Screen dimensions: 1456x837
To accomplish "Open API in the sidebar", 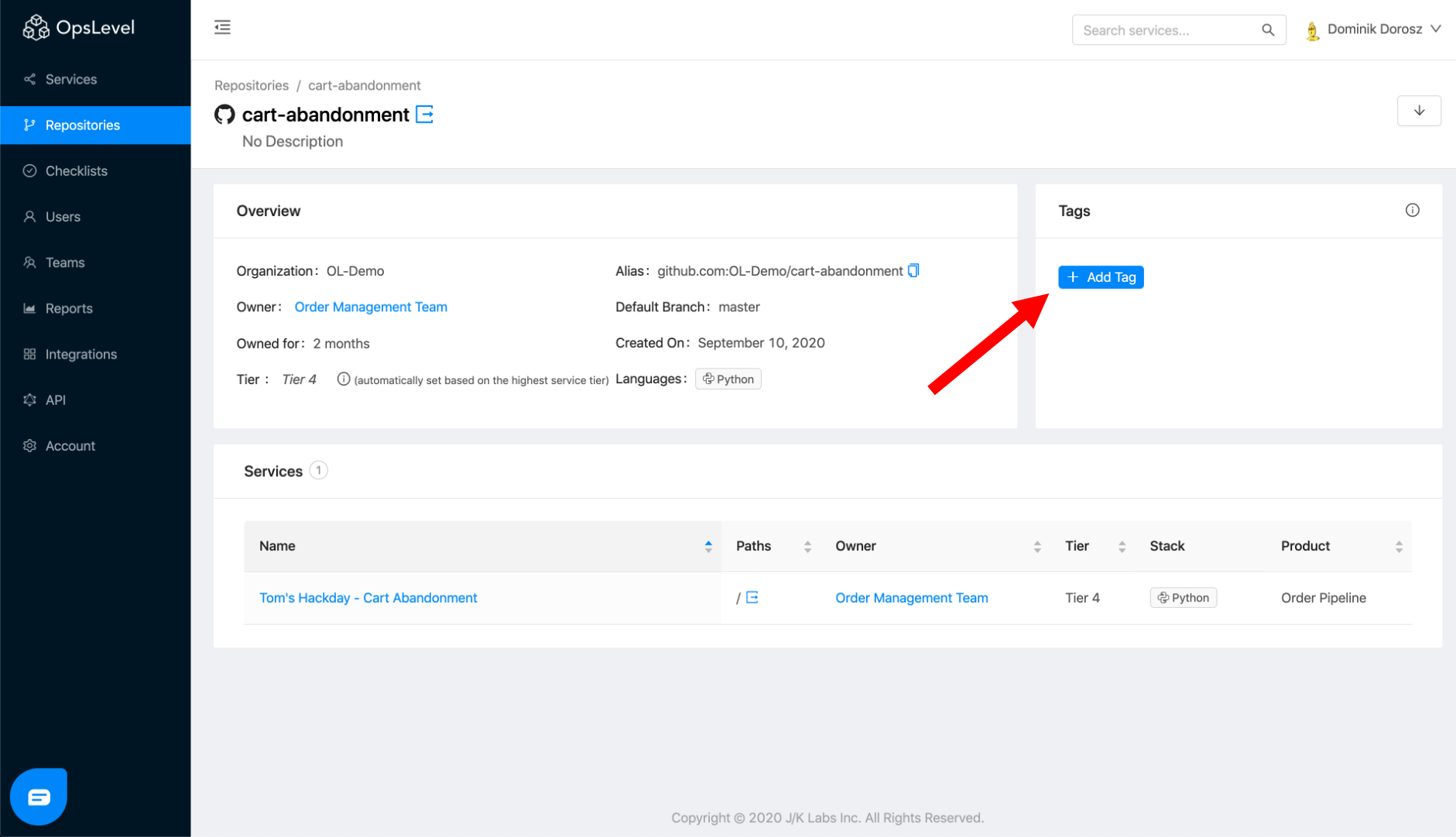I will (95, 400).
